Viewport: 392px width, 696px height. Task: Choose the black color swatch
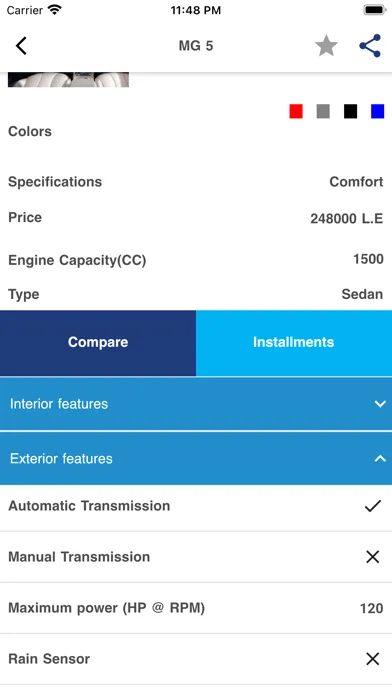point(350,111)
